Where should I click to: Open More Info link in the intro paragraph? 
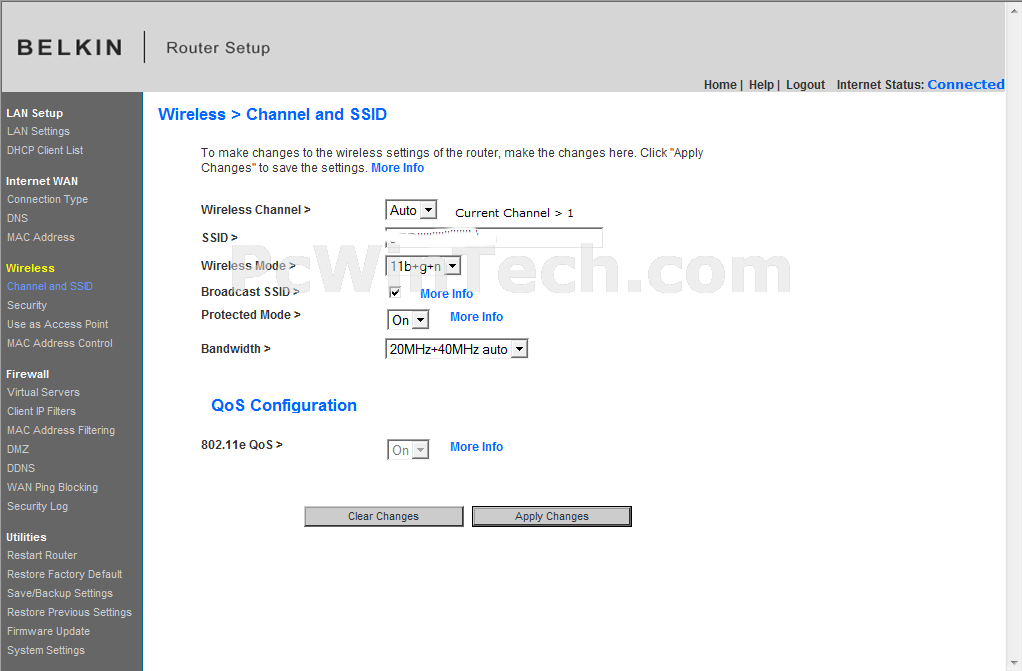pos(398,168)
